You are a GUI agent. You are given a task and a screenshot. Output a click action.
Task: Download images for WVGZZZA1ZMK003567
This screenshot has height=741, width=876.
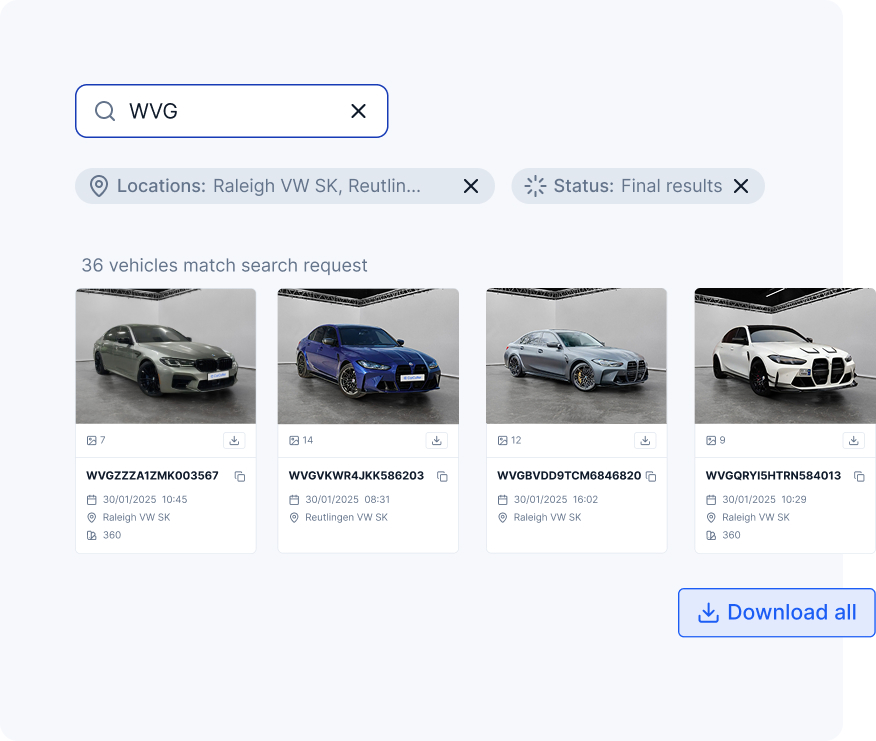pos(234,440)
